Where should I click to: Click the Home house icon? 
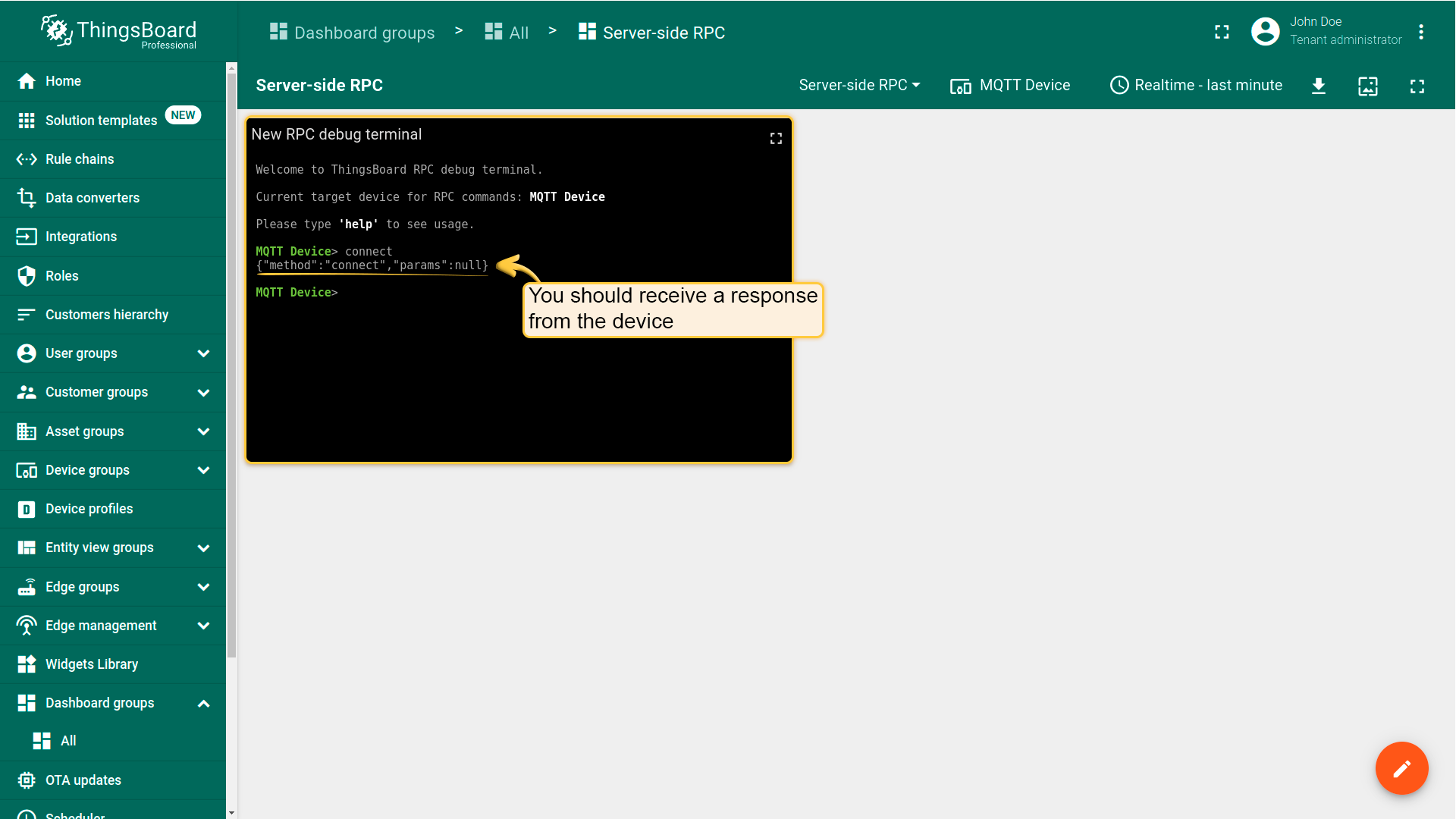[x=27, y=81]
